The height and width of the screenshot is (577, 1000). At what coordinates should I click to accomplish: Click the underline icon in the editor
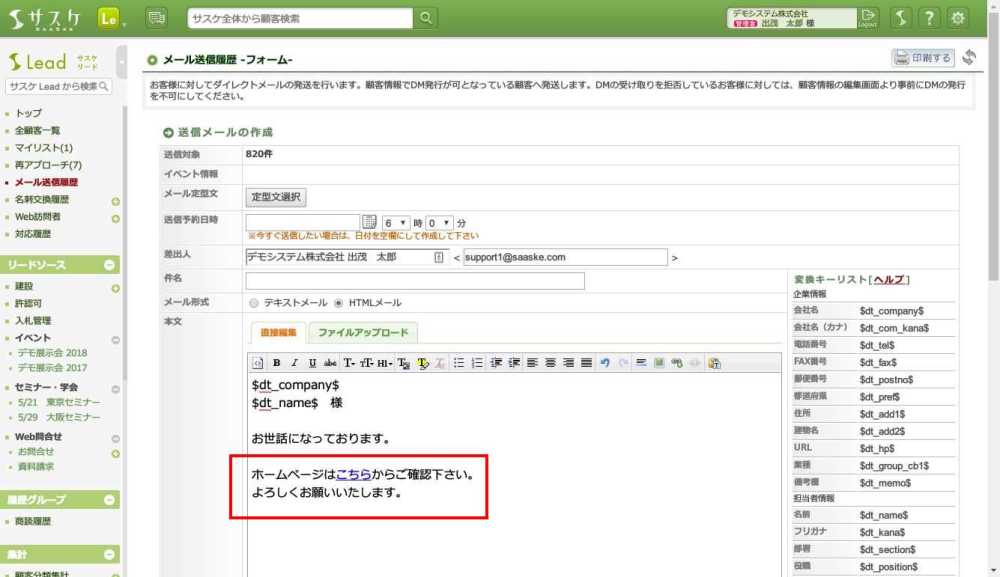(x=312, y=362)
